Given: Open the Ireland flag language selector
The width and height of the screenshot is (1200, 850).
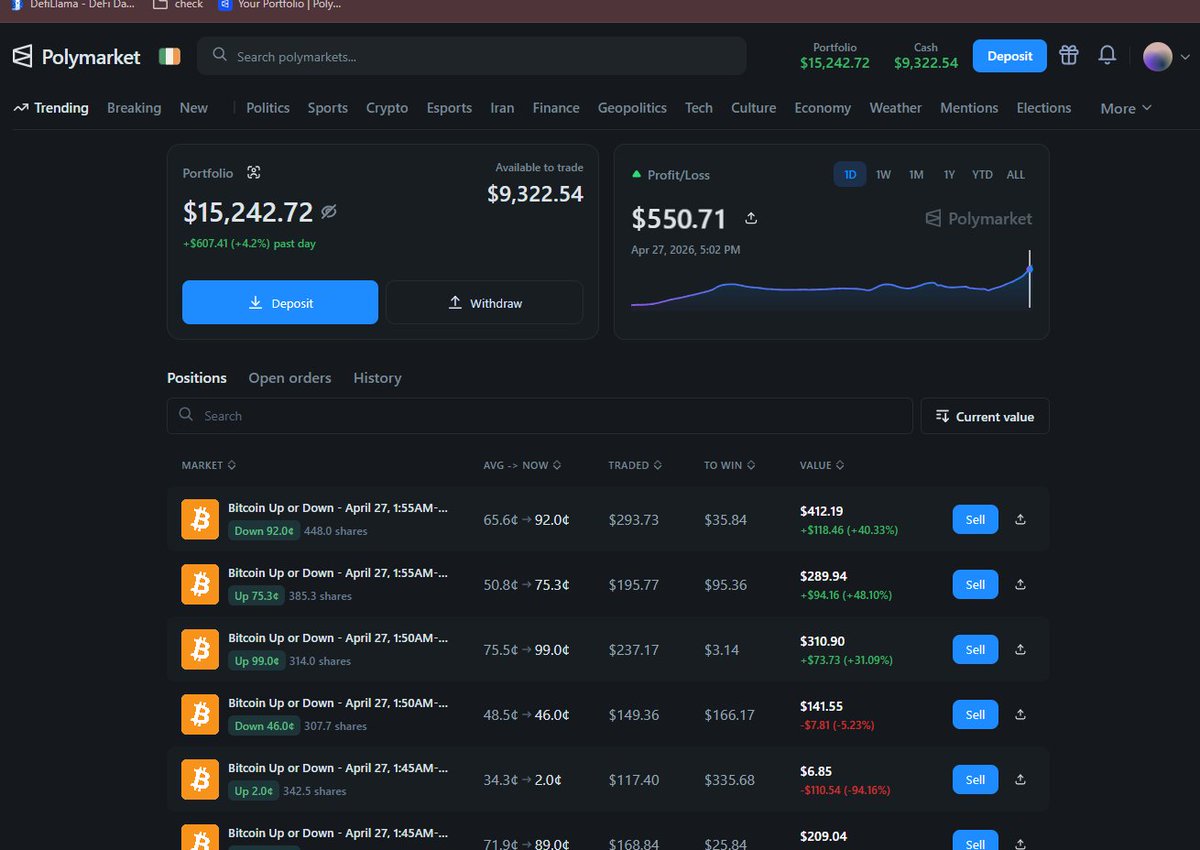Looking at the screenshot, I should tap(170, 57).
